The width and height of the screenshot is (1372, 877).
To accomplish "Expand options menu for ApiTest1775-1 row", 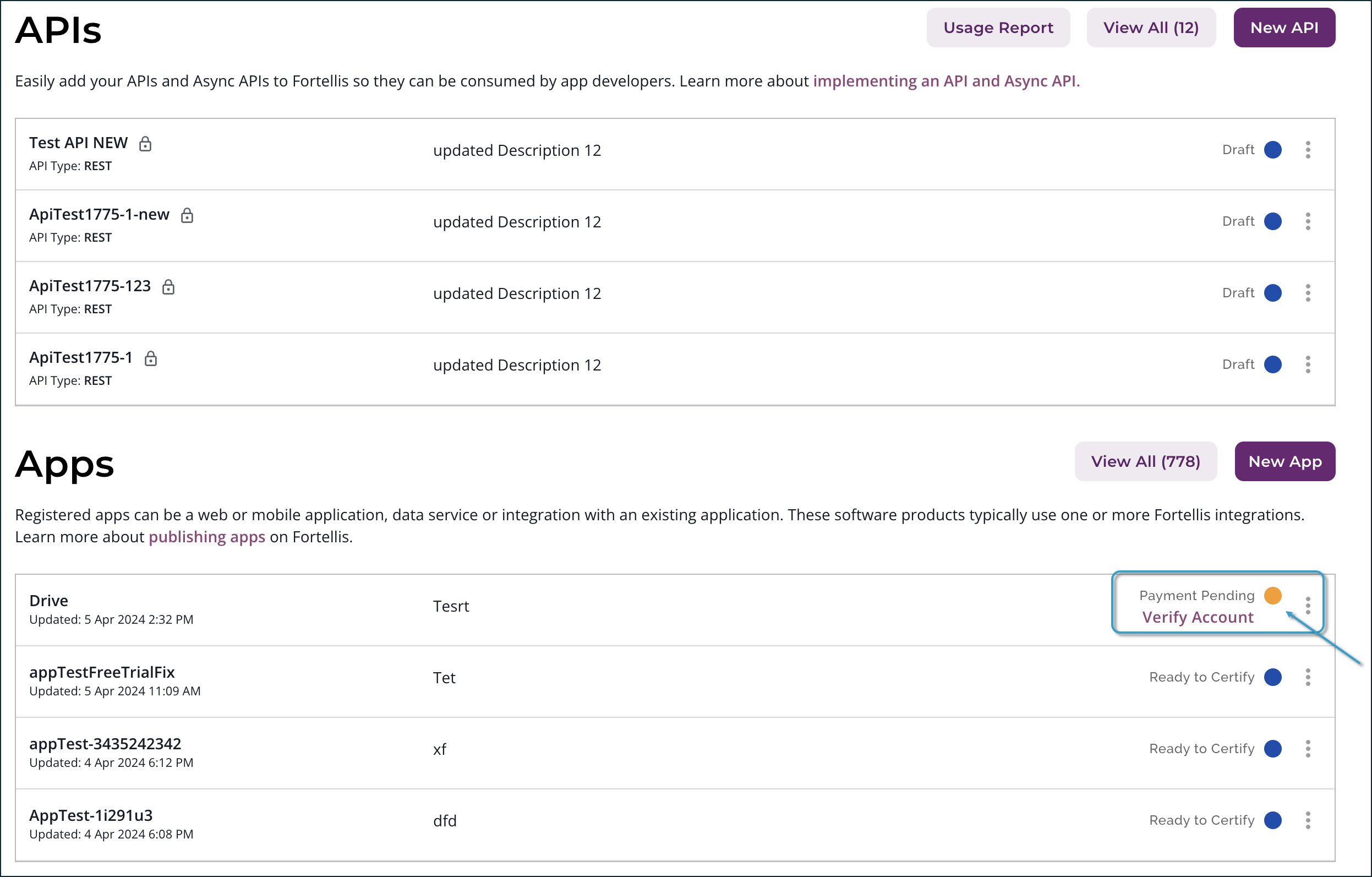I will click(x=1308, y=364).
